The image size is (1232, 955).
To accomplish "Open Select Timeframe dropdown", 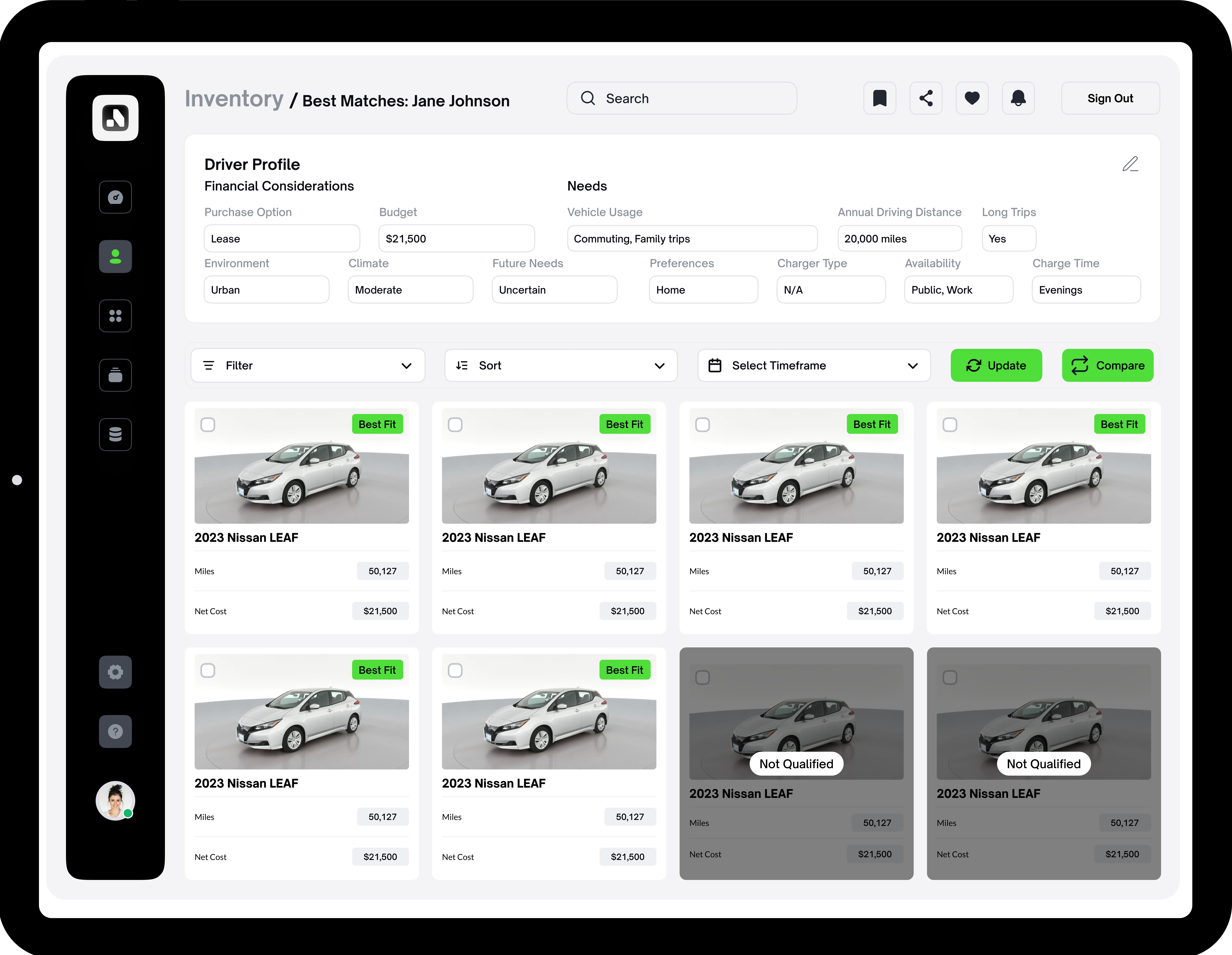I will coord(813,366).
